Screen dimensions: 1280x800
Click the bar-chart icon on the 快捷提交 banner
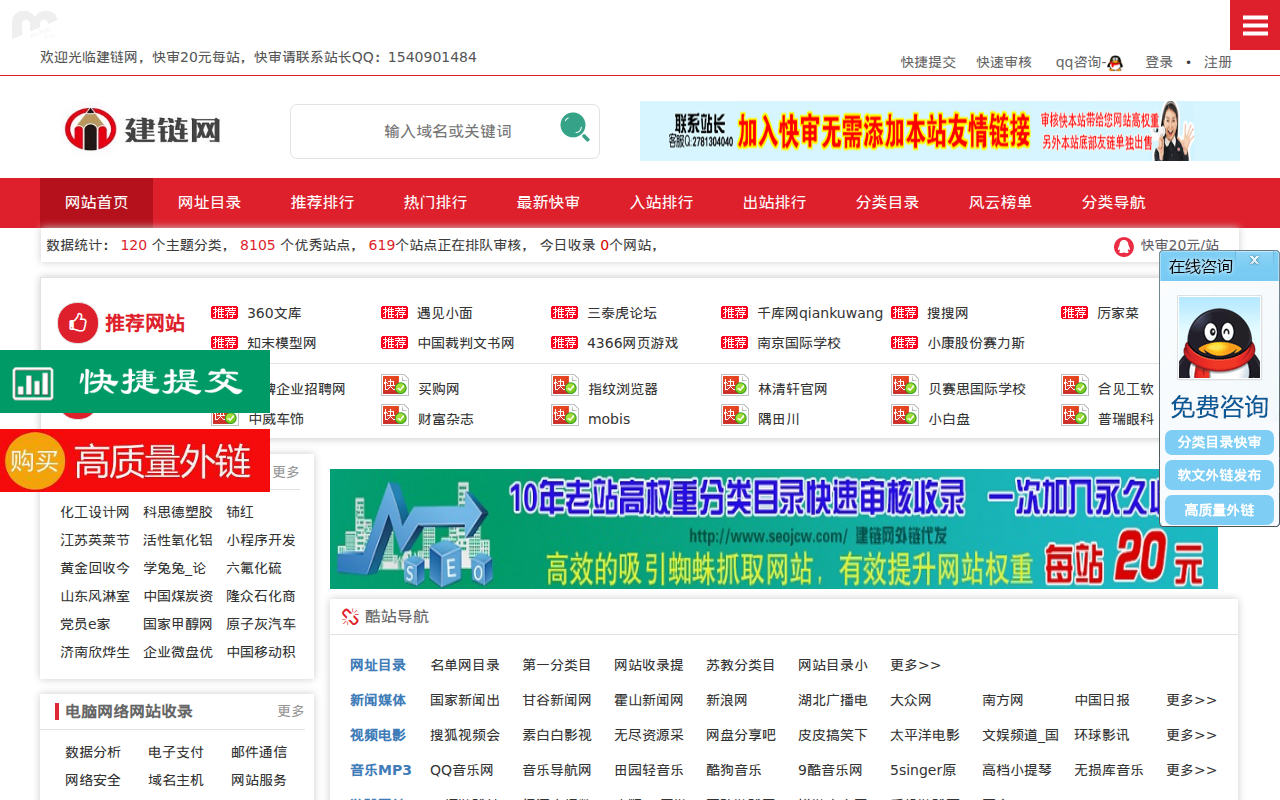33,381
